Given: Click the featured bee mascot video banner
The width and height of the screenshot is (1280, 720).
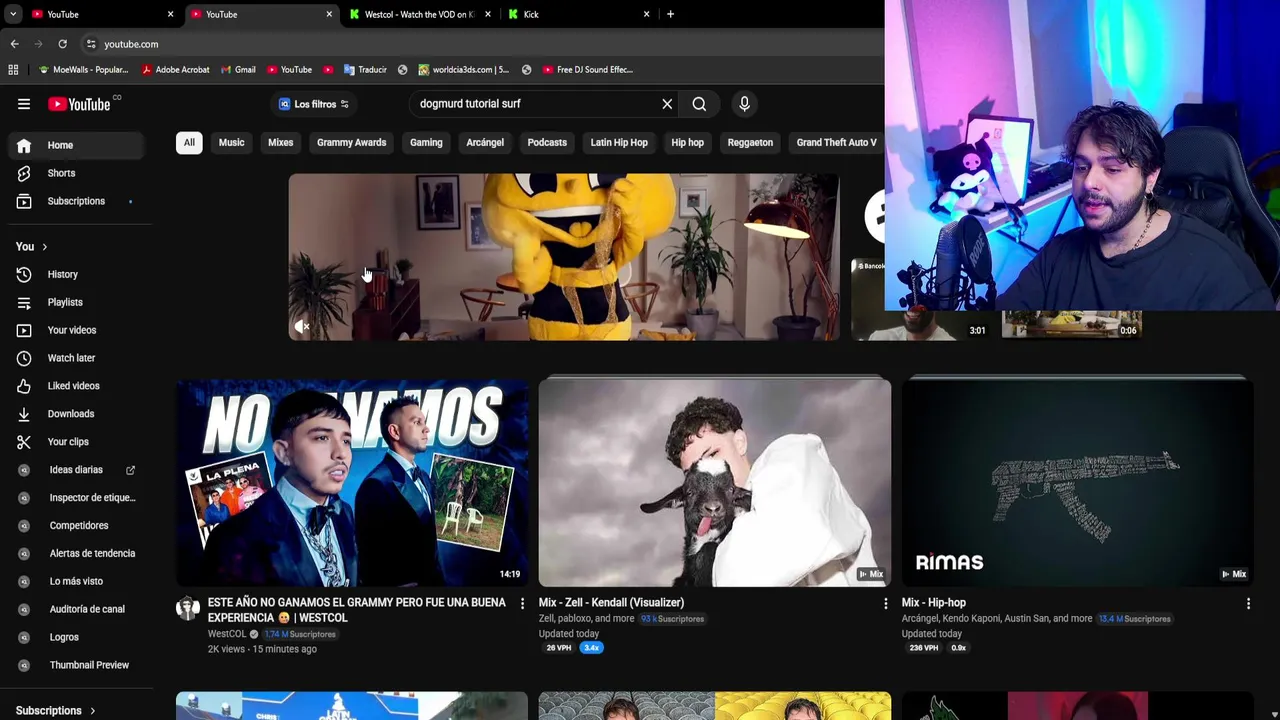Looking at the screenshot, I should coord(564,257).
